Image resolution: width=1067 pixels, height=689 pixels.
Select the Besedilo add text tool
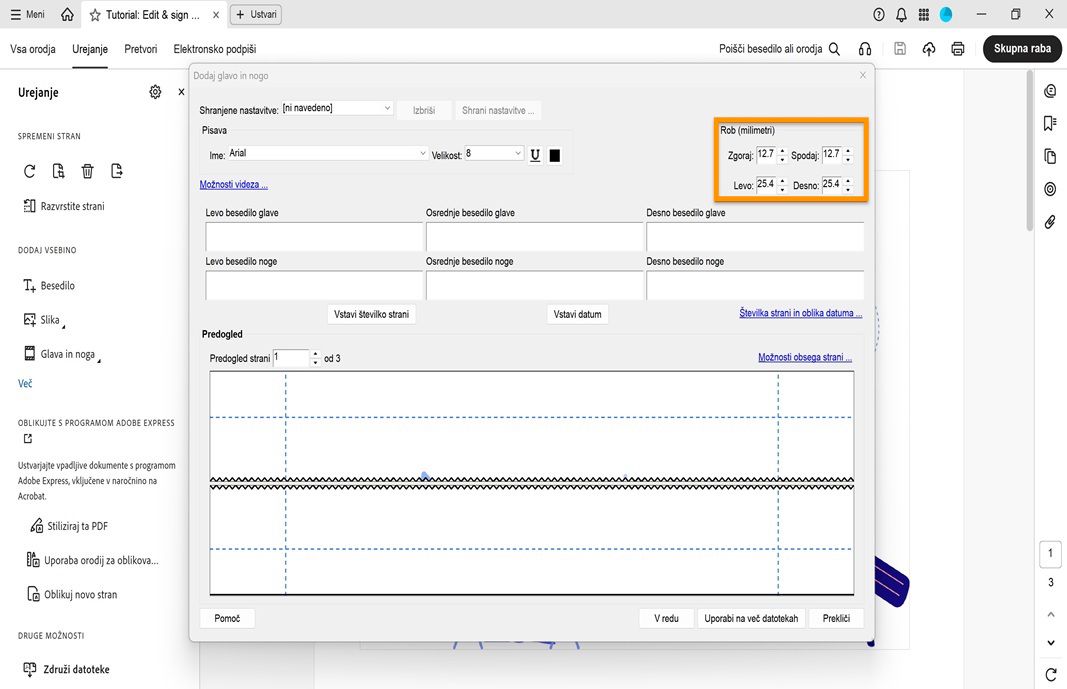click(49, 286)
